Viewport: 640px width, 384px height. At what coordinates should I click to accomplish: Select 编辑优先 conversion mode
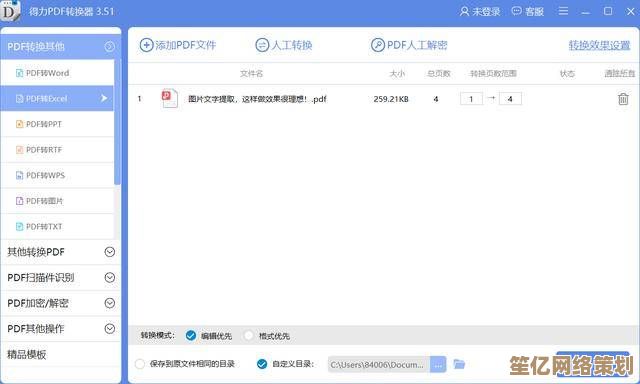[x=191, y=335]
